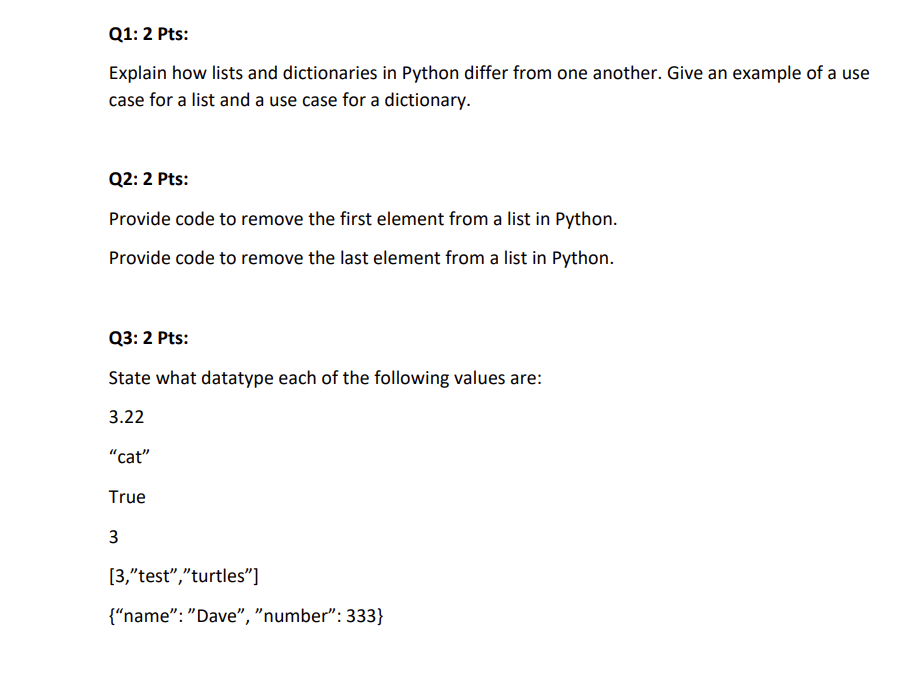Click the value 3.22
This screenshot has width=908, height=687.
click(x=126, y=417)
